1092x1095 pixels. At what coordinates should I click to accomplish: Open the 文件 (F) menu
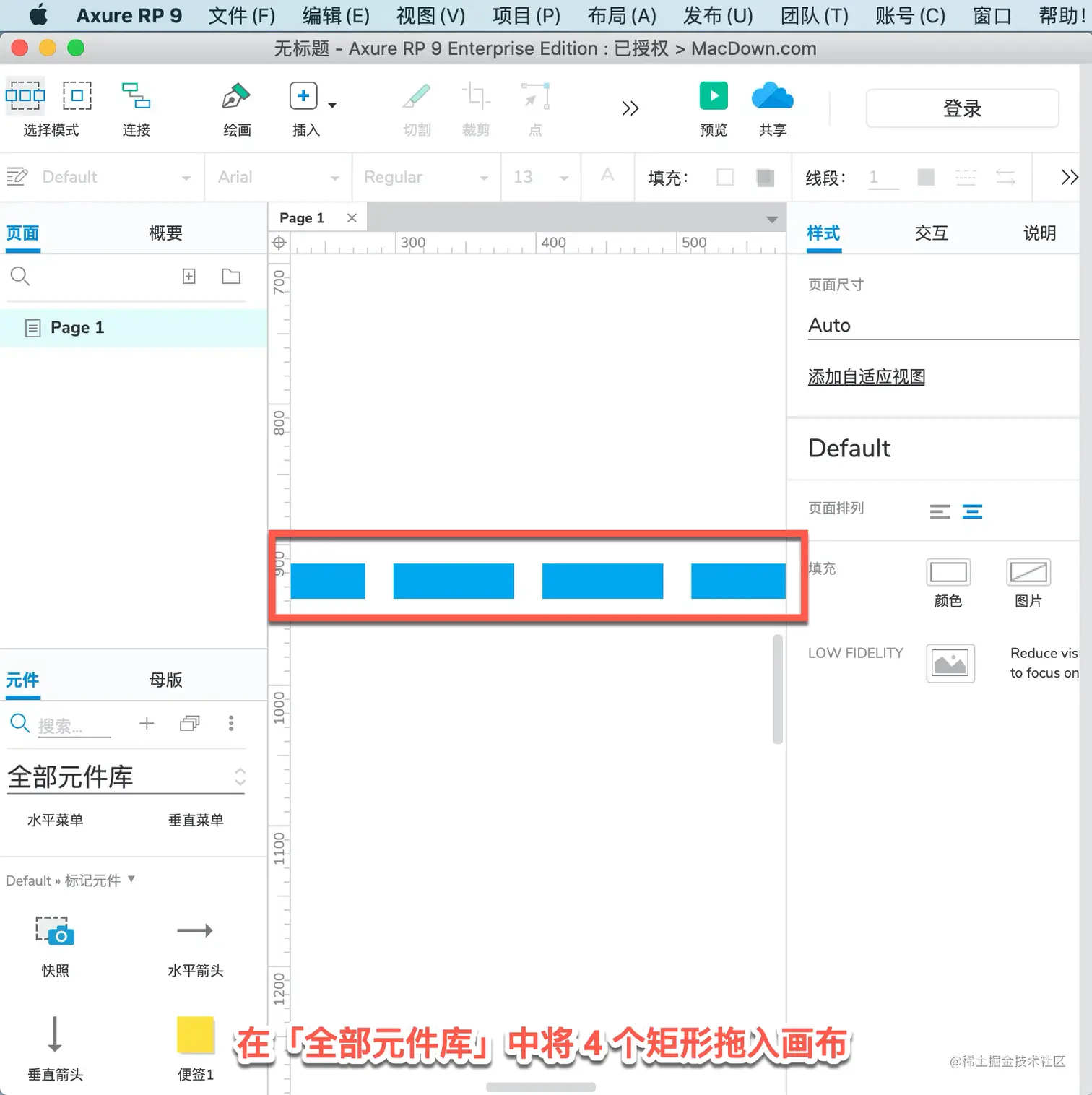point(241,15)
